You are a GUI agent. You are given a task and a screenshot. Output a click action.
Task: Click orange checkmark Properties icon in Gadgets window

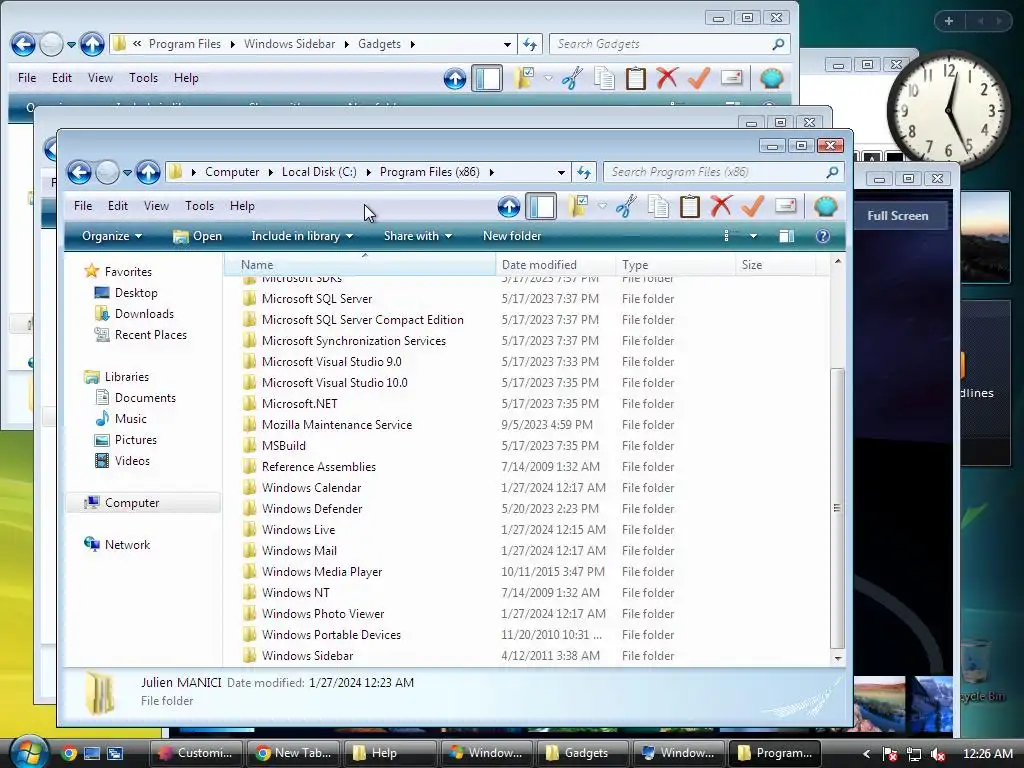tap(698, 78)
